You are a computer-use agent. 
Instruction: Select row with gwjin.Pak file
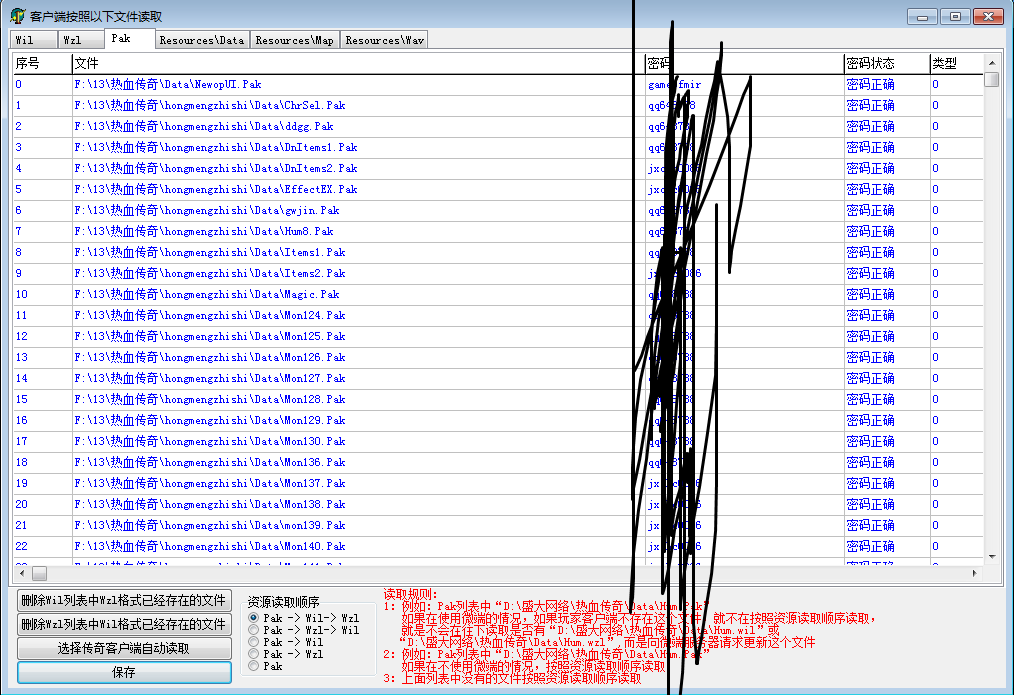click(498, 211)
